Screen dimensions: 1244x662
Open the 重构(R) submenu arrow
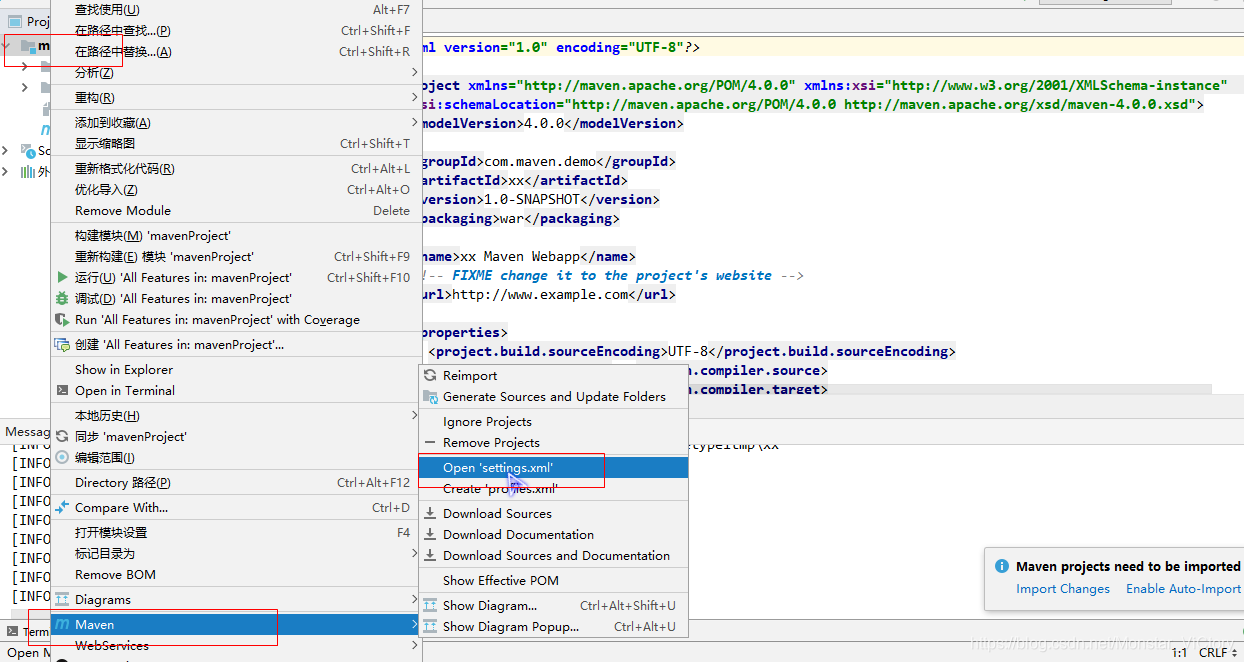(x=414, y=97)
